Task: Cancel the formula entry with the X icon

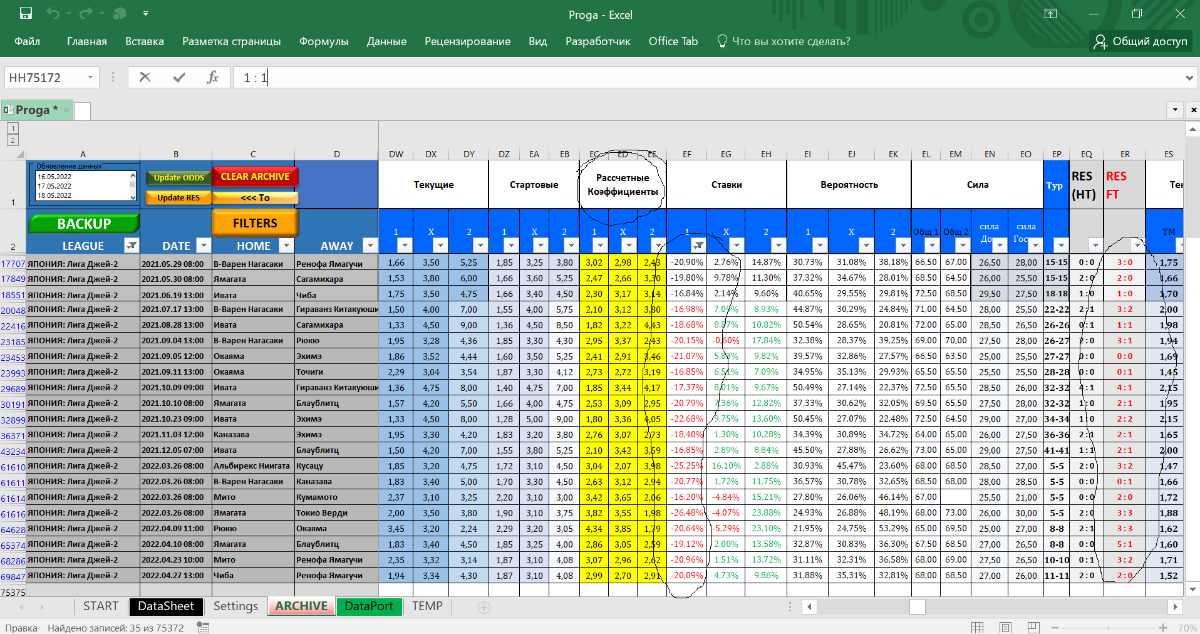Action: (x=145, y=77)
